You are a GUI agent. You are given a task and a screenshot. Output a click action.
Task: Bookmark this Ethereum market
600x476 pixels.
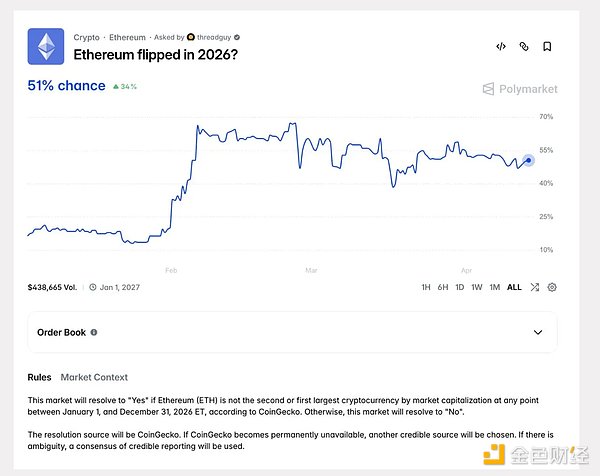547,46
